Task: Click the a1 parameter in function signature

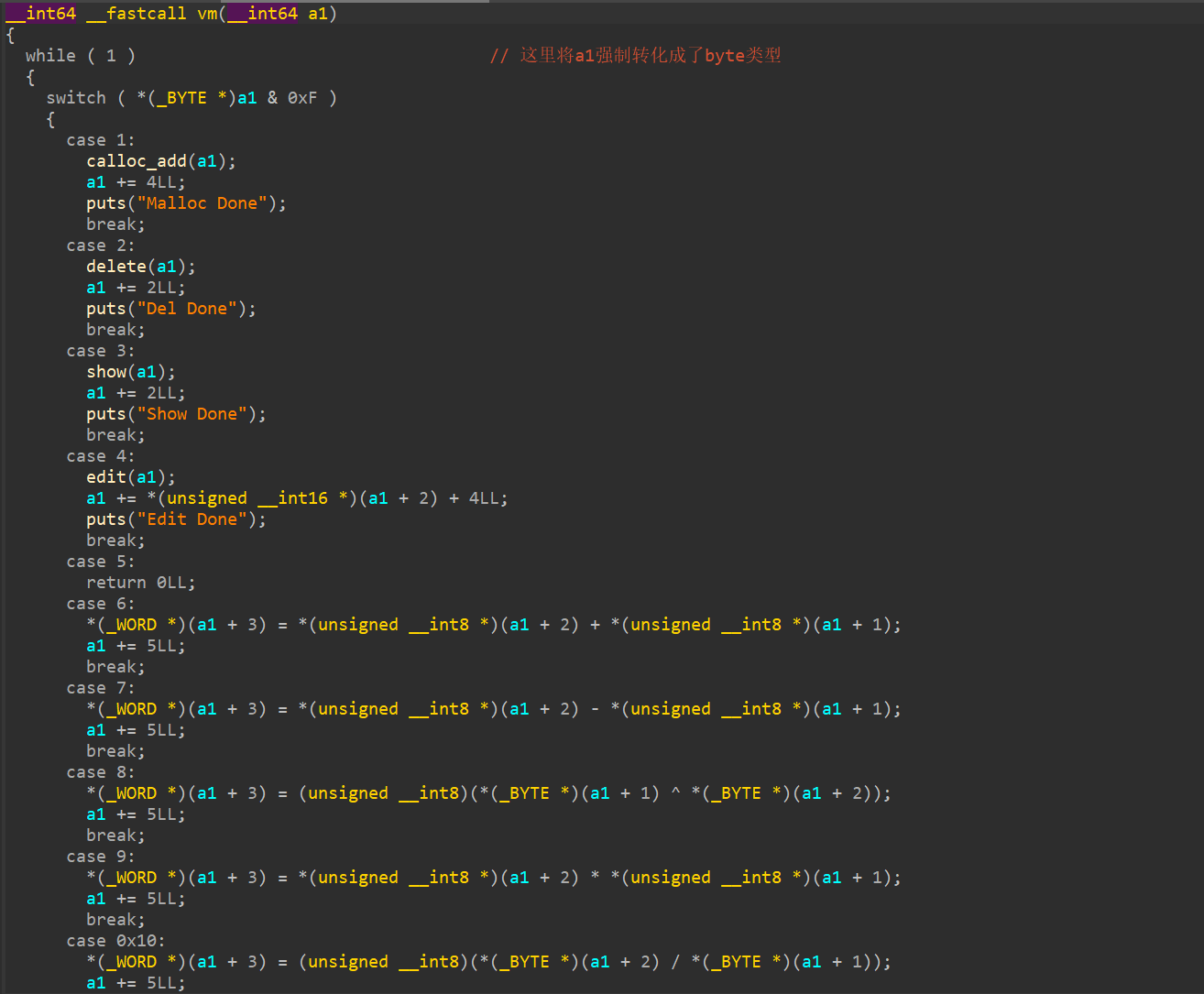Action: click(x=318, y=14)
